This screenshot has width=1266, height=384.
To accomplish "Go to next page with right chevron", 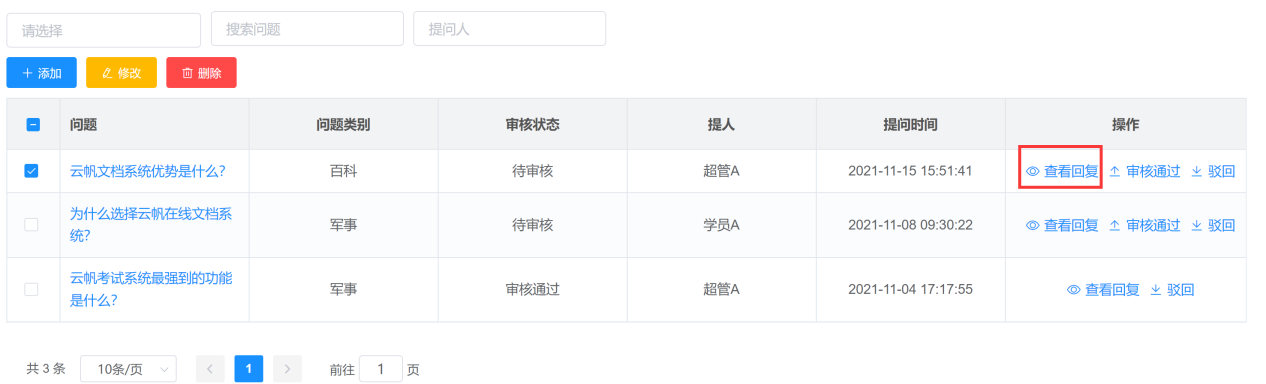I will point(287,369).
